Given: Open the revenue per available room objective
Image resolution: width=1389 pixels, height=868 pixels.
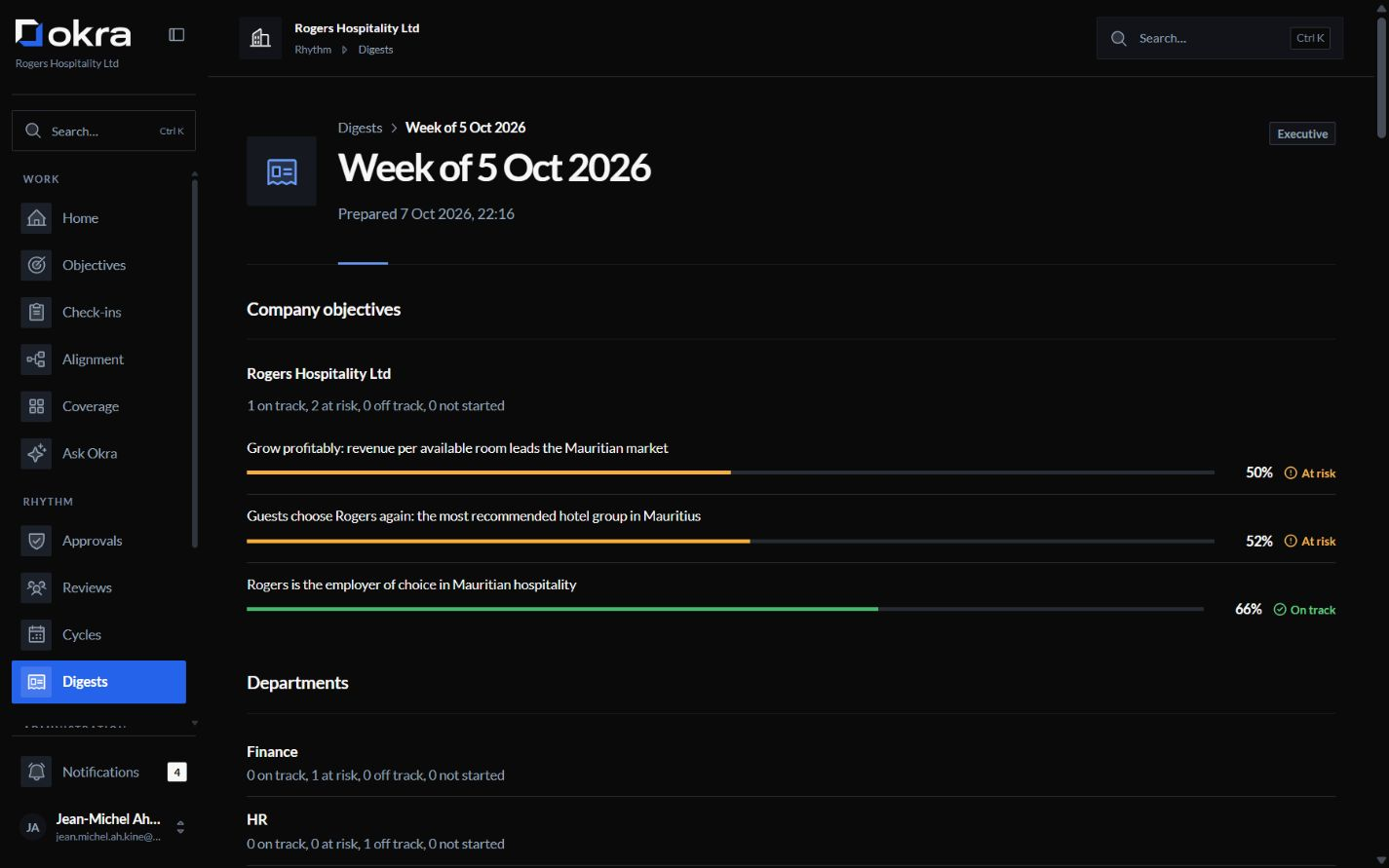Looking at the screenshot, I should (457, 448).
